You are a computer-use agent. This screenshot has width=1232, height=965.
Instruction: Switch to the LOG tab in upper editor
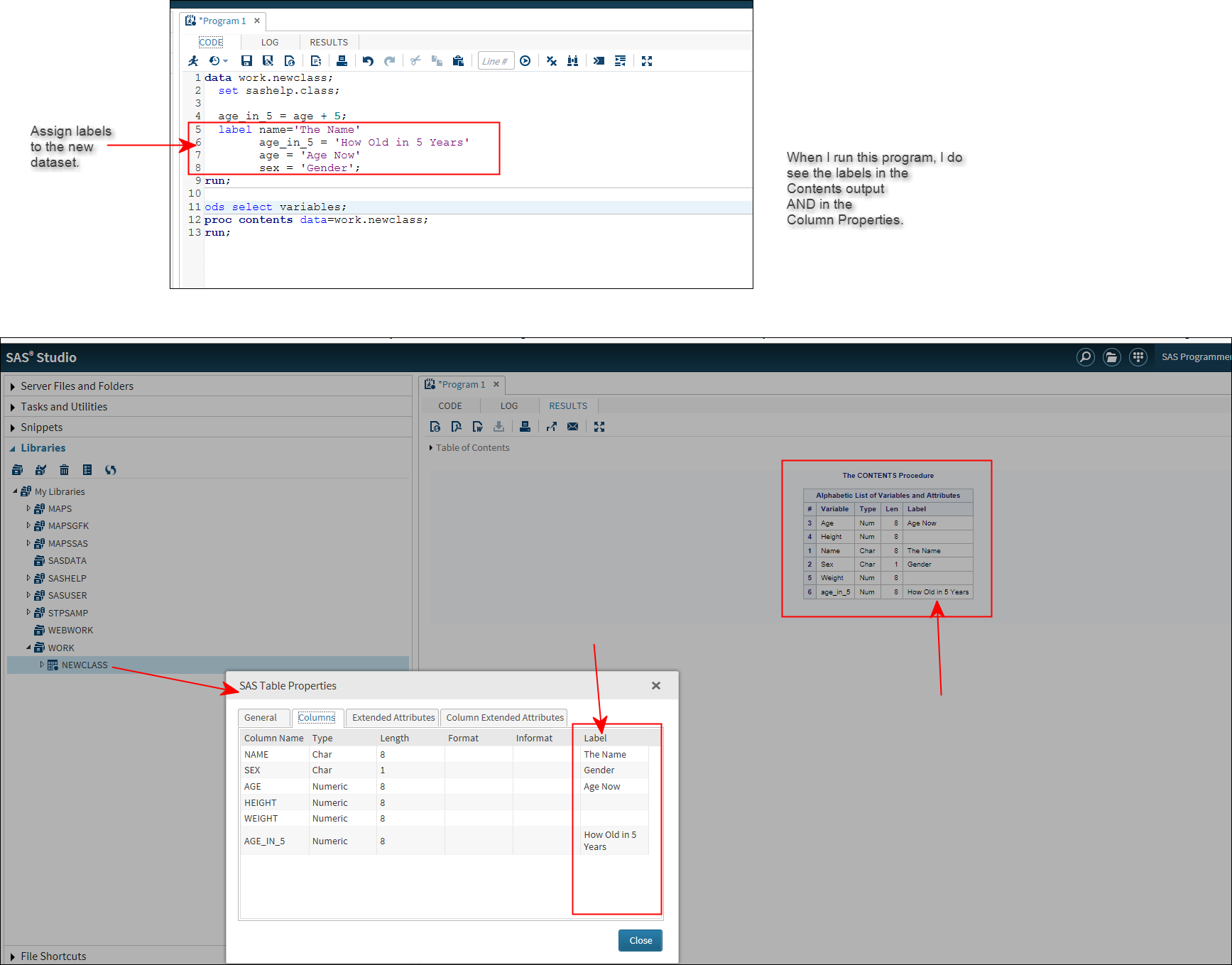[270, 43]
